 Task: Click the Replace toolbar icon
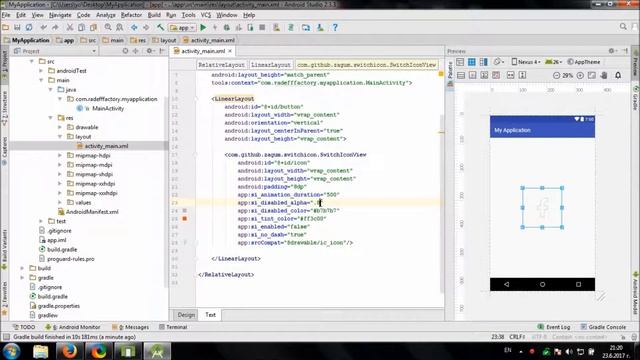[120, 28]
